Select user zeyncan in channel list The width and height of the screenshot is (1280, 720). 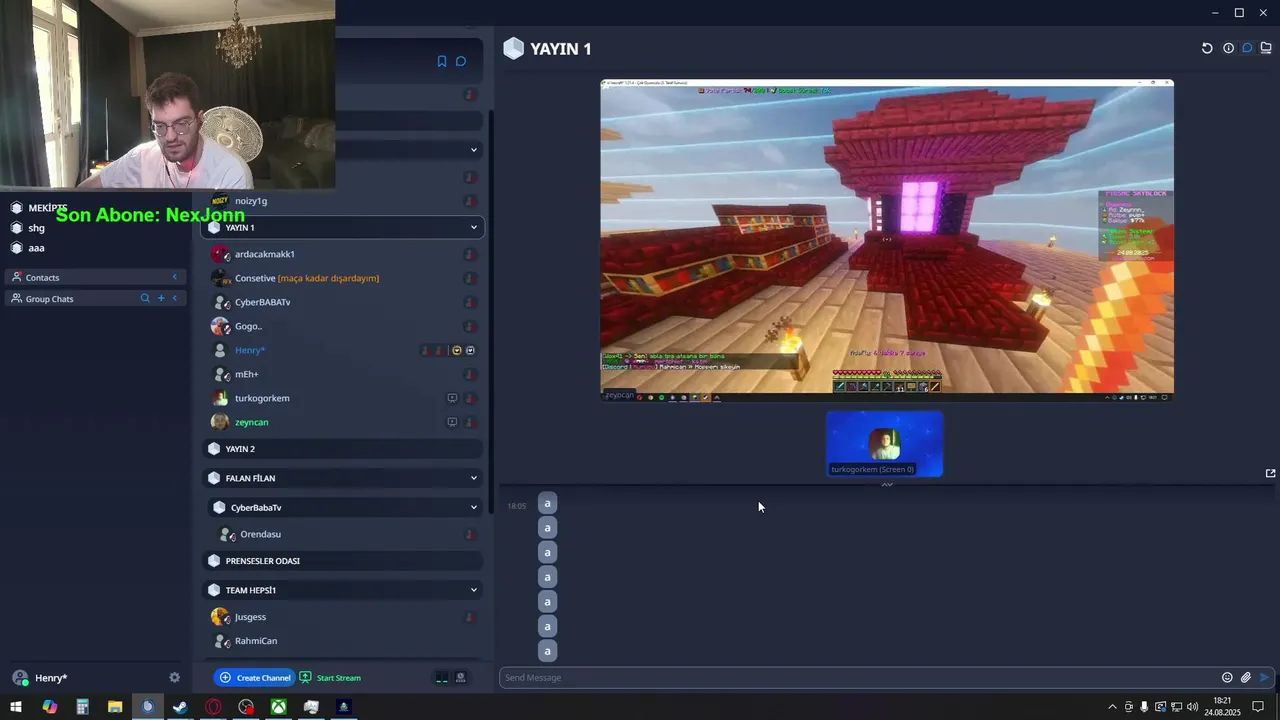tap(252, 422)
